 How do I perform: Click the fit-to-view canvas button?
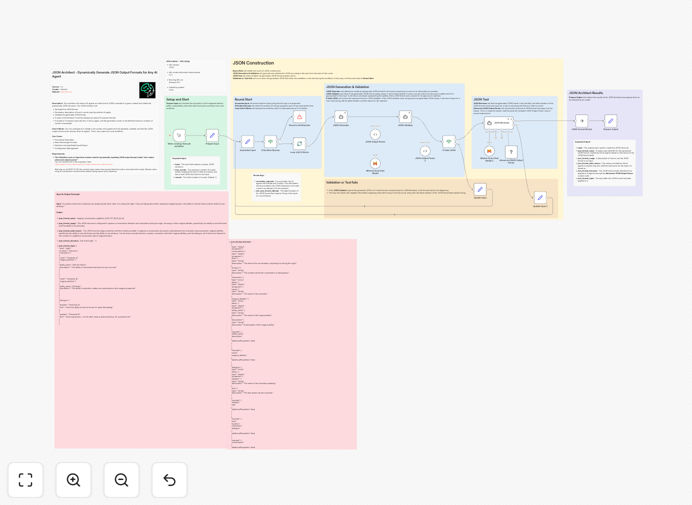coord(26,480)
